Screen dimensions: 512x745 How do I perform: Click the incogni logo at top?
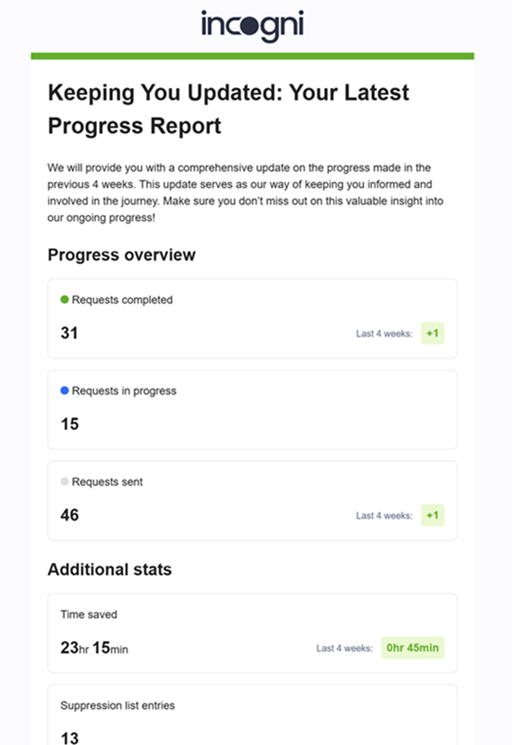pyautogui.click(x=252, y=26)
